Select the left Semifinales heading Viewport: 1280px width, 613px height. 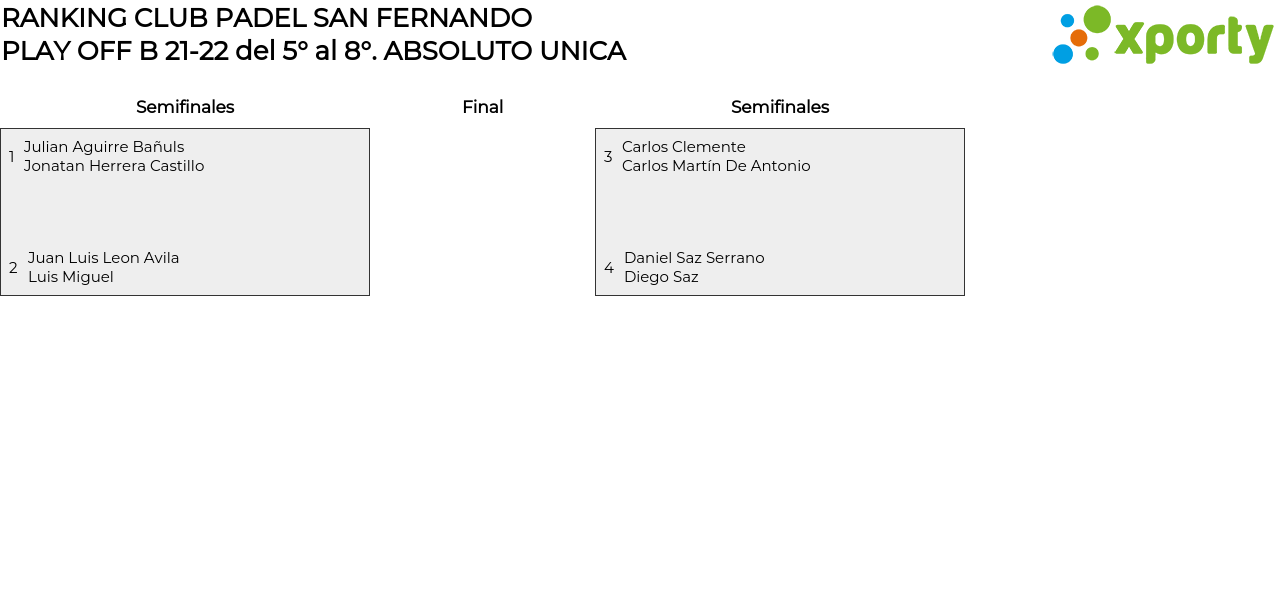[185, 107]
